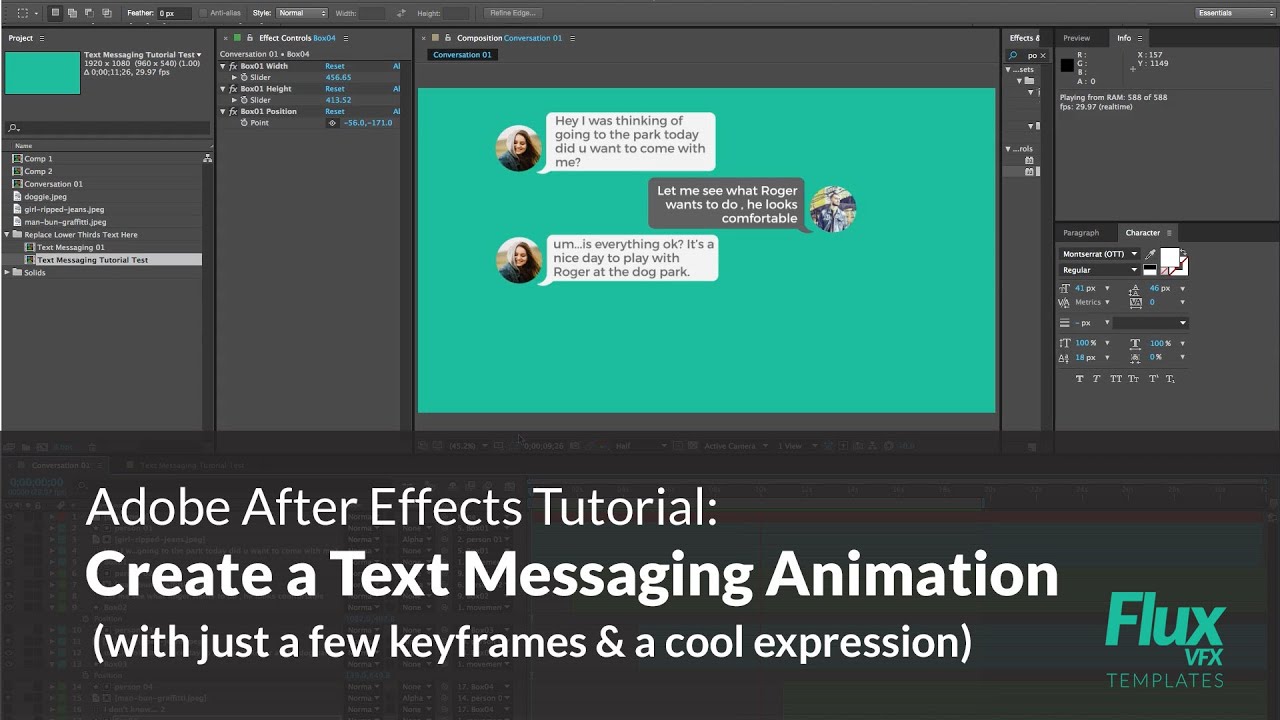Switch to the Info tab
Image resolution: width=1280 pixels, height=720 pixels.
(x=1124, y=38)
